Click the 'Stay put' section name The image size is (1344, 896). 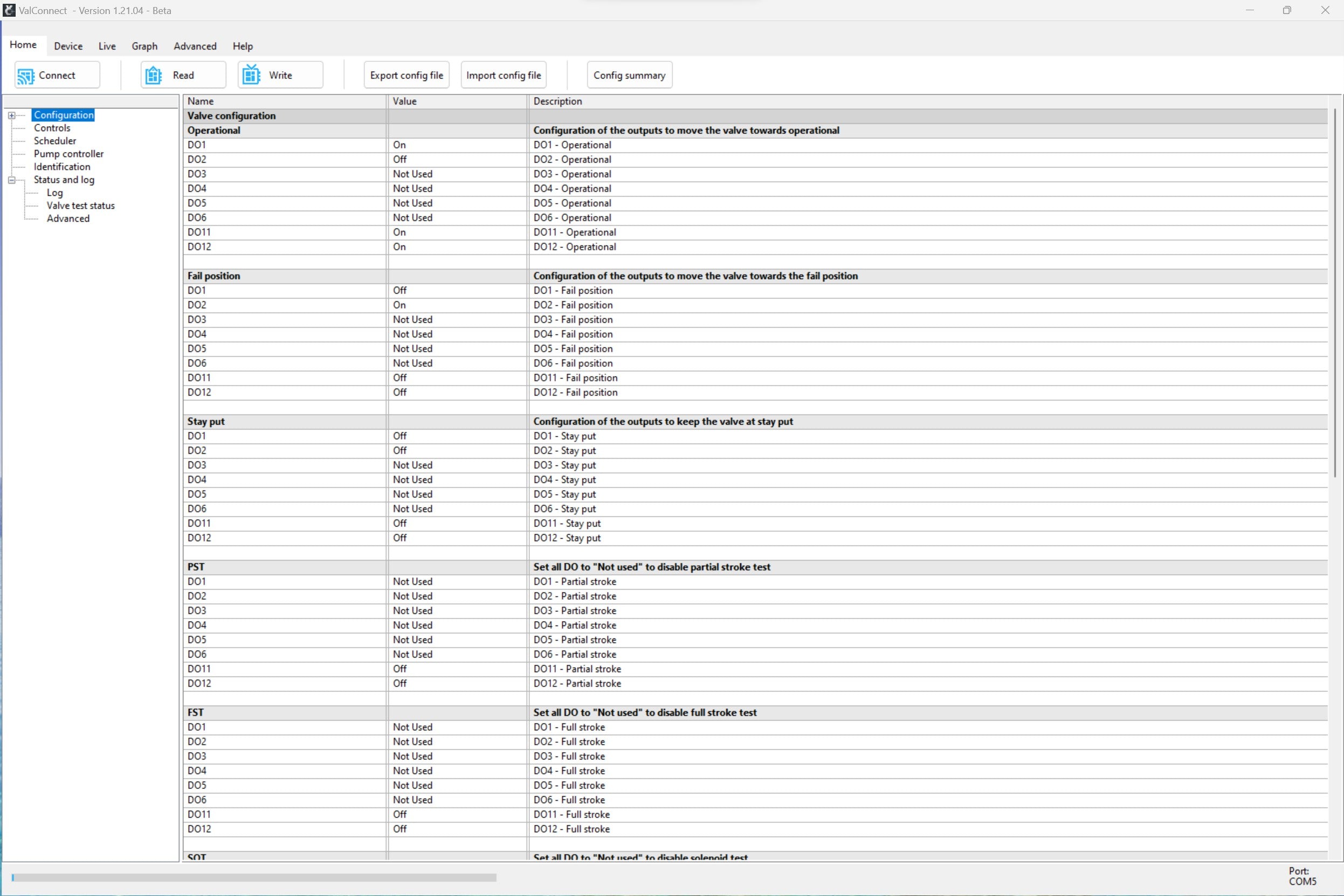pyautogui.click(x=206, y=422)
